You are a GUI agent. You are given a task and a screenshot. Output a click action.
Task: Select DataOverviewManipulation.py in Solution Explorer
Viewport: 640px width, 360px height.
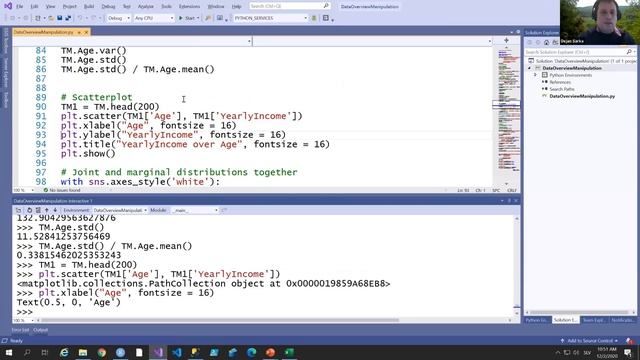tap(582, 96)
